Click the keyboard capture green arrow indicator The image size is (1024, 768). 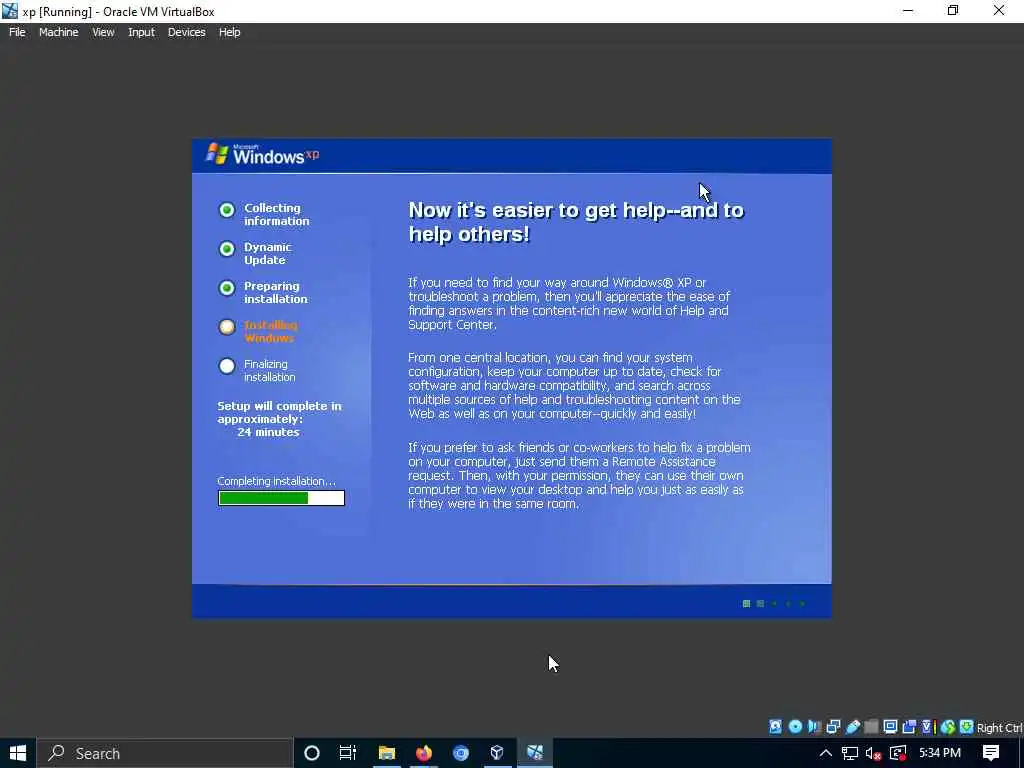pos(967,727)
